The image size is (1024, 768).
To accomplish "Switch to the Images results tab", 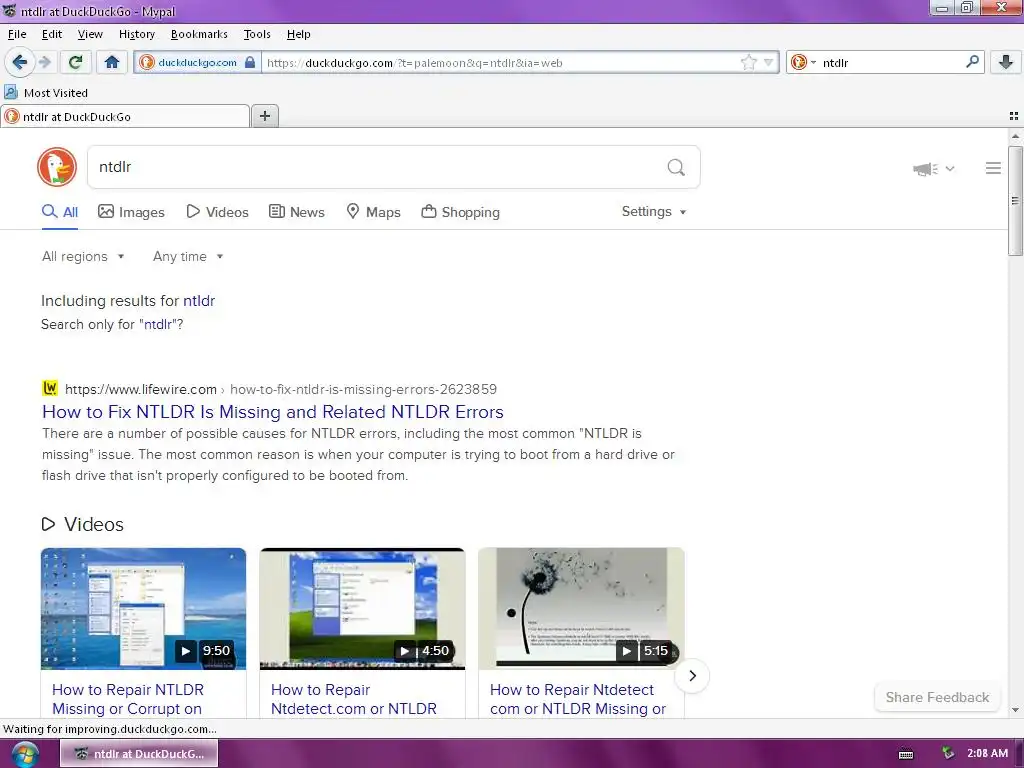I will pyautogui.click(x=131, y=212).
